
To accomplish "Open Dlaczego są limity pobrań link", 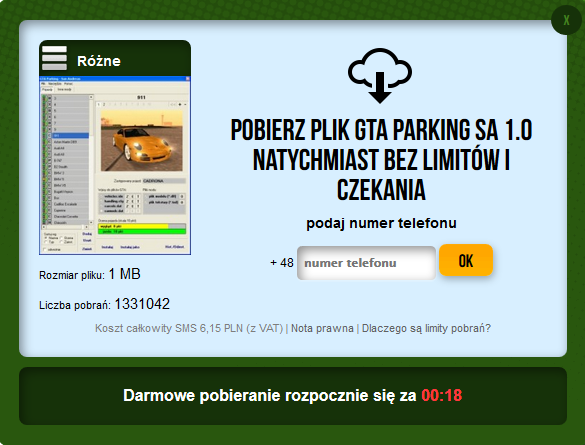I will tap(426, 328).
